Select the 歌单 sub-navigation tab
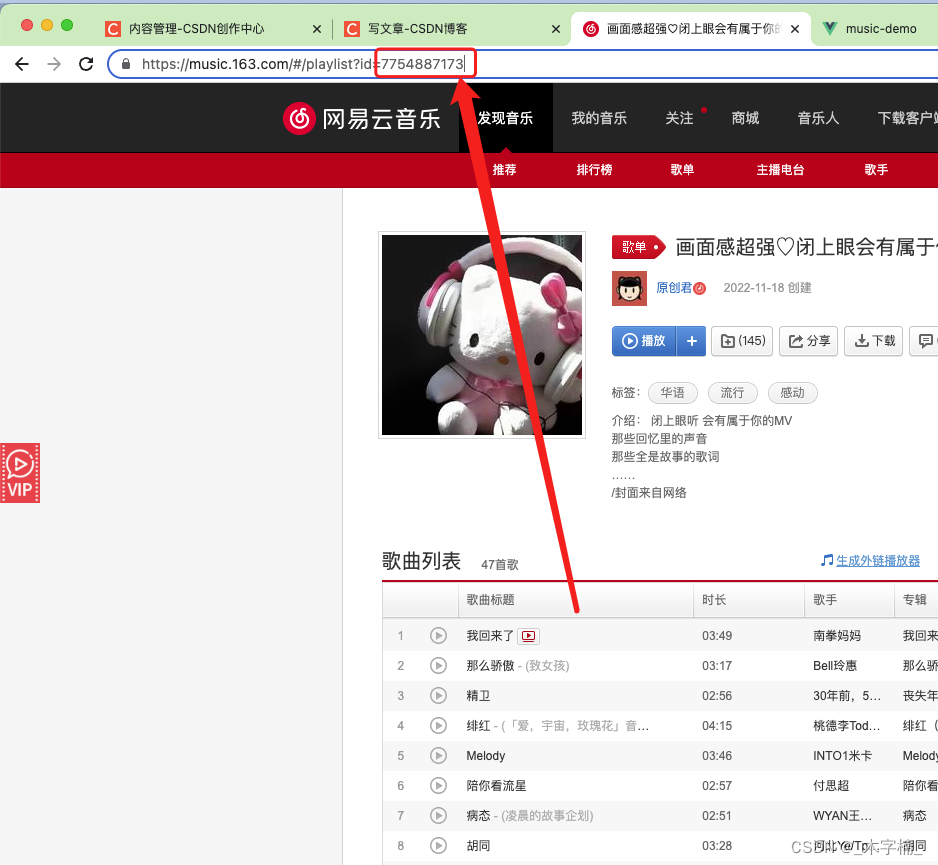The image size is (938, 865). coord(682,169)
